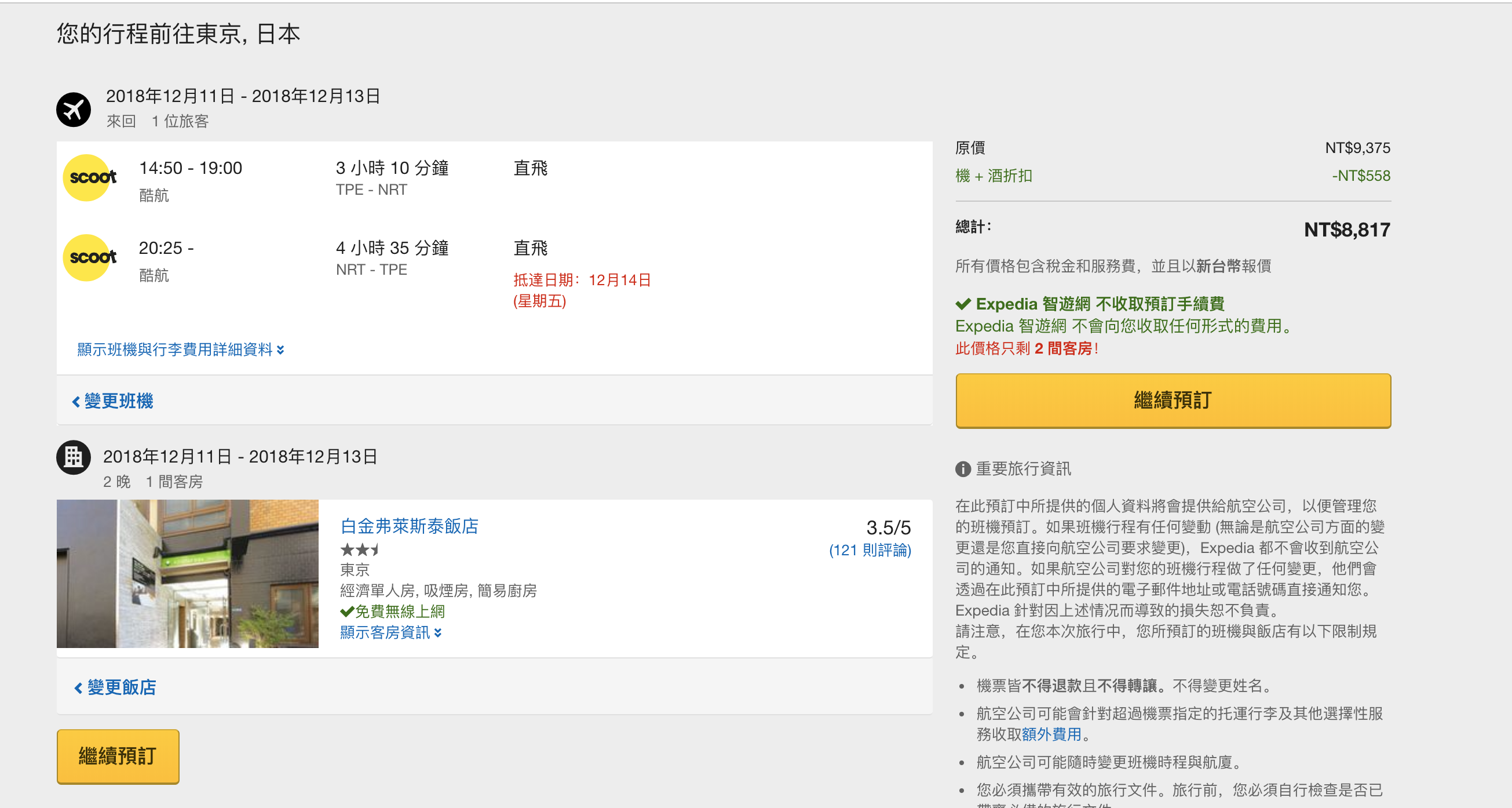Viewport: 1512px width, 808px height.
Task: Click the 經濟單人房 room type description
Action: (439, 591)
